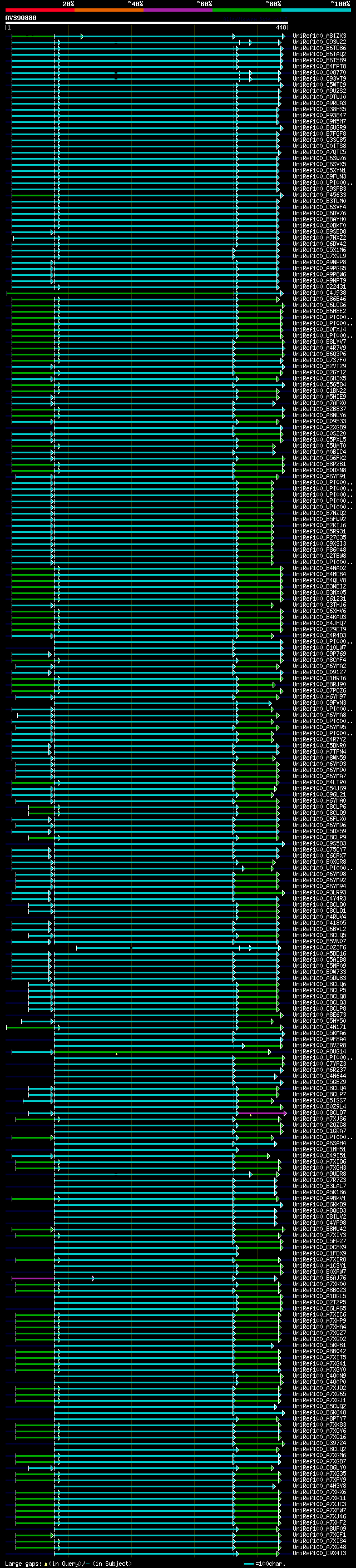Select the UniRef100_A8UG14 label
Screen dimensions: 356x1568
pyautogui.click(x=319, y=1052)
